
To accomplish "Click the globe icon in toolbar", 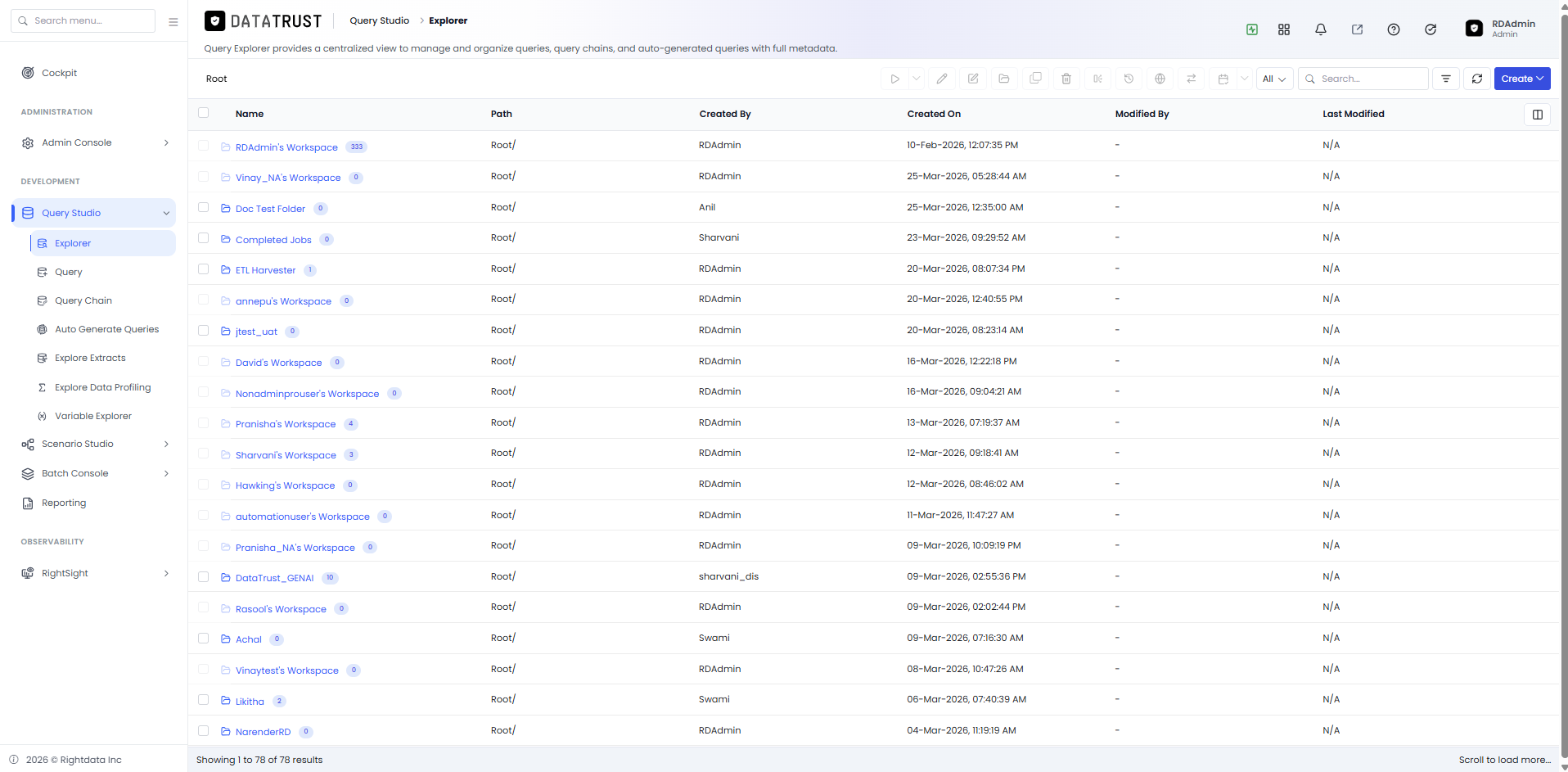I will click(x=1160, y=79).
